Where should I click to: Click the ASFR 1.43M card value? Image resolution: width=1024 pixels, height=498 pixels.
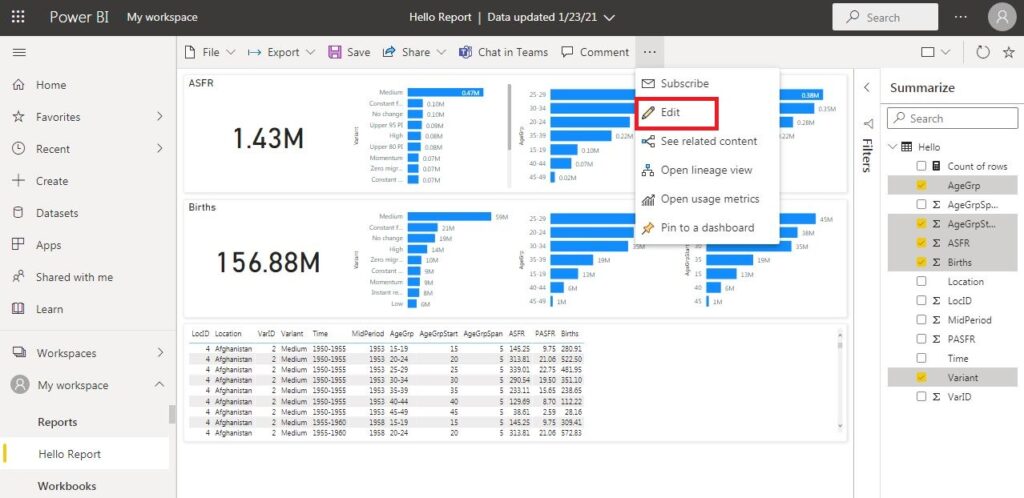(268, 138)
